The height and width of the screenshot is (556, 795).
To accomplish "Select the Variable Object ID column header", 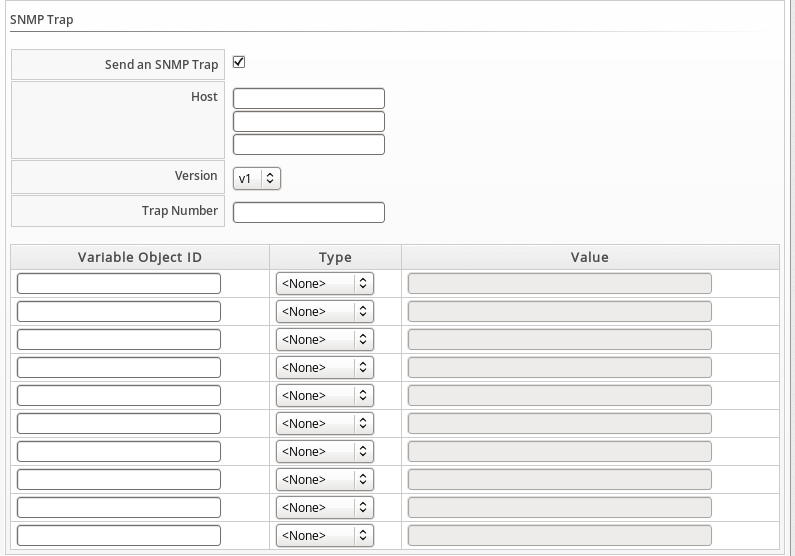I will pyautogui.click(x=140, y=257).
